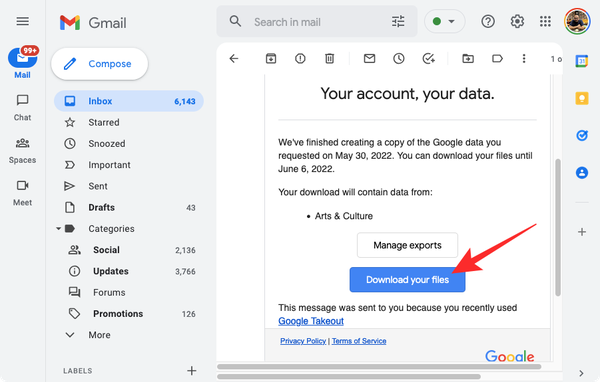Open the Updates category
The width and height of the screenshot is (600, 382).
coord(129,271)
